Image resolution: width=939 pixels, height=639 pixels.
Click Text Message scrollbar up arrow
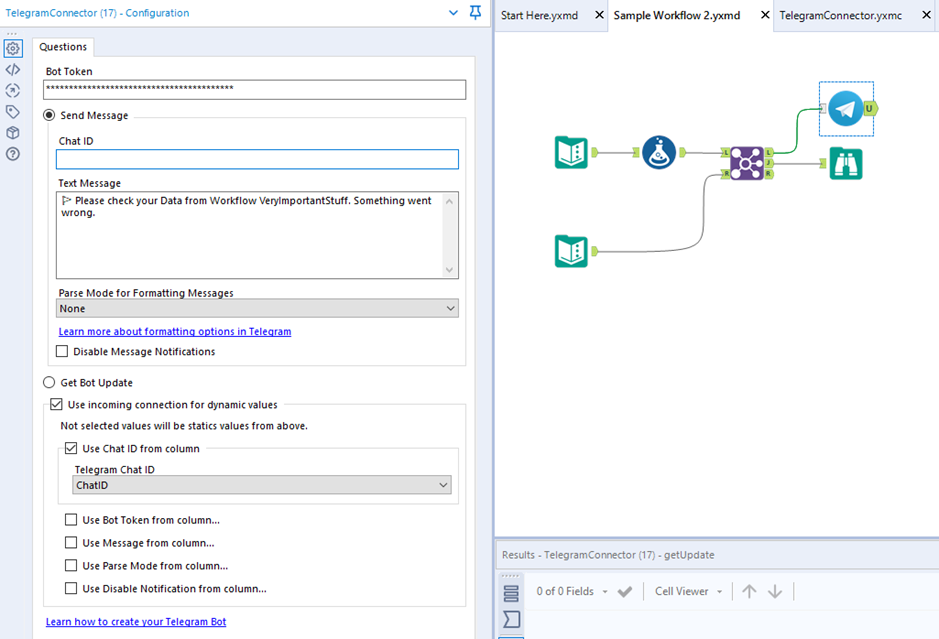pos(450,201)
